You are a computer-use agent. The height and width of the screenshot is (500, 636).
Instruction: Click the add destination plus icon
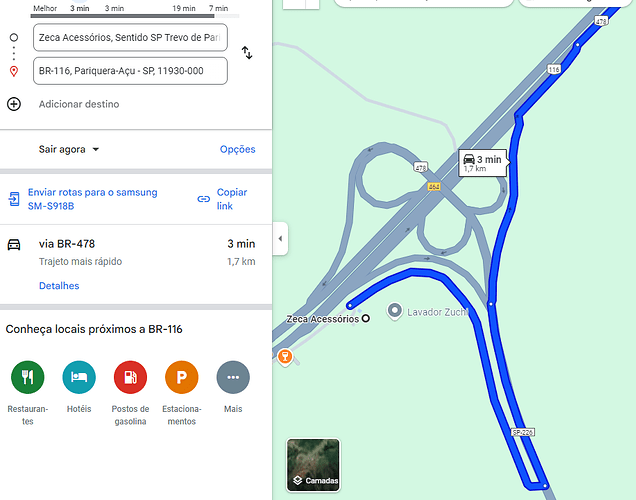(x=14, y=104)
